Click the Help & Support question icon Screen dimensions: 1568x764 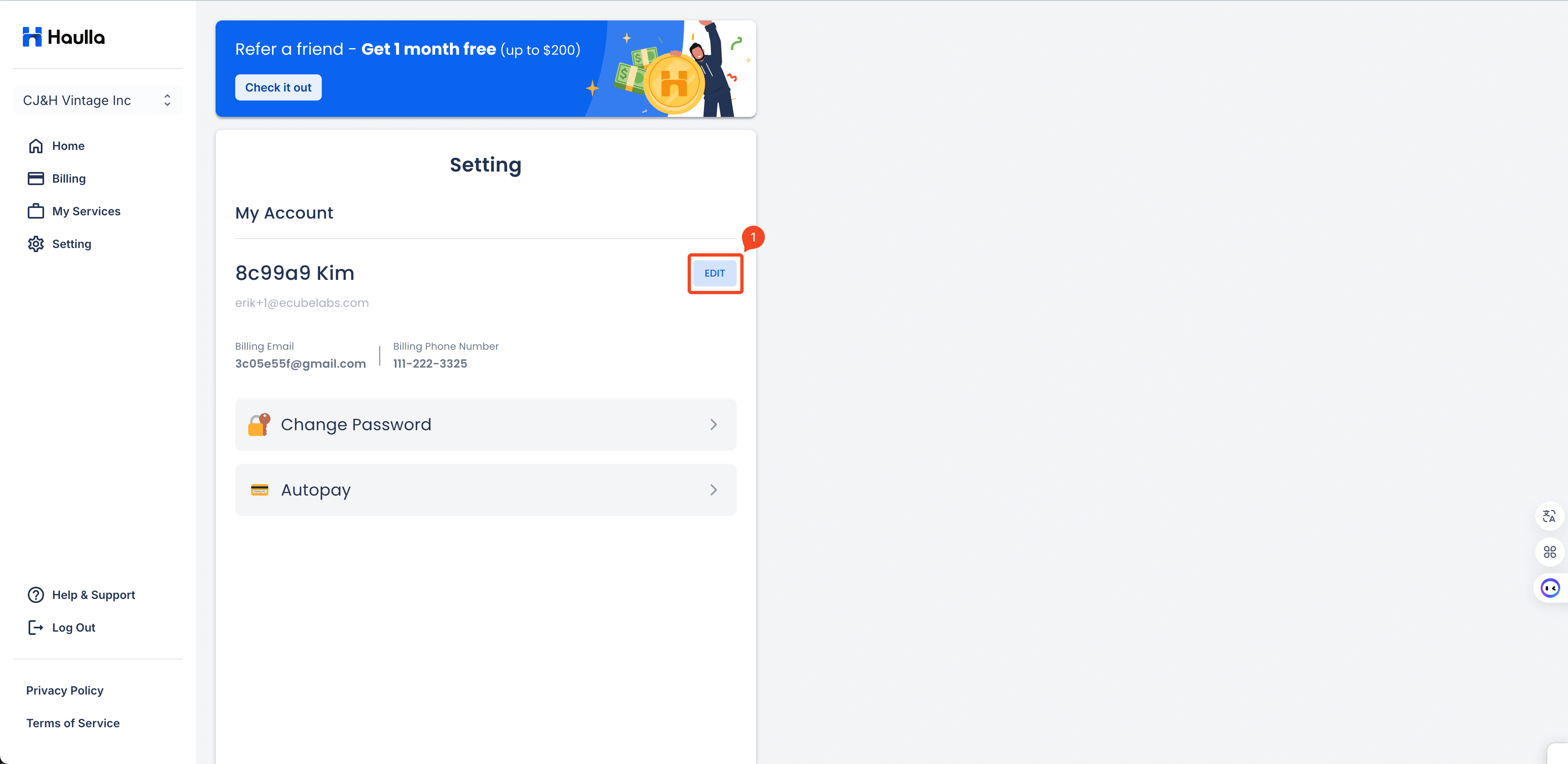pos(36,594)
